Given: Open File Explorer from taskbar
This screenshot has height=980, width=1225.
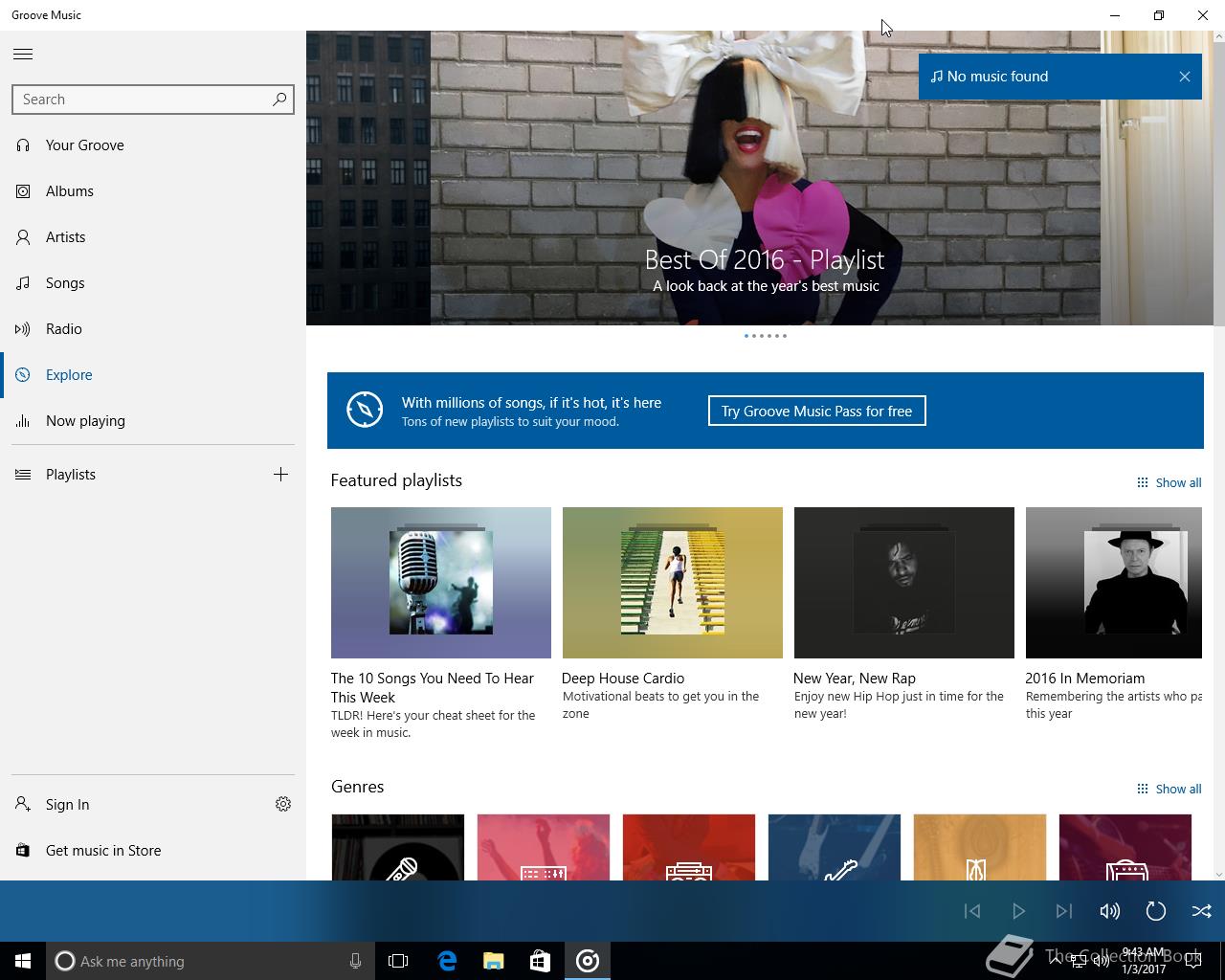Looking at the screenshot, I should tap(494, 961).
